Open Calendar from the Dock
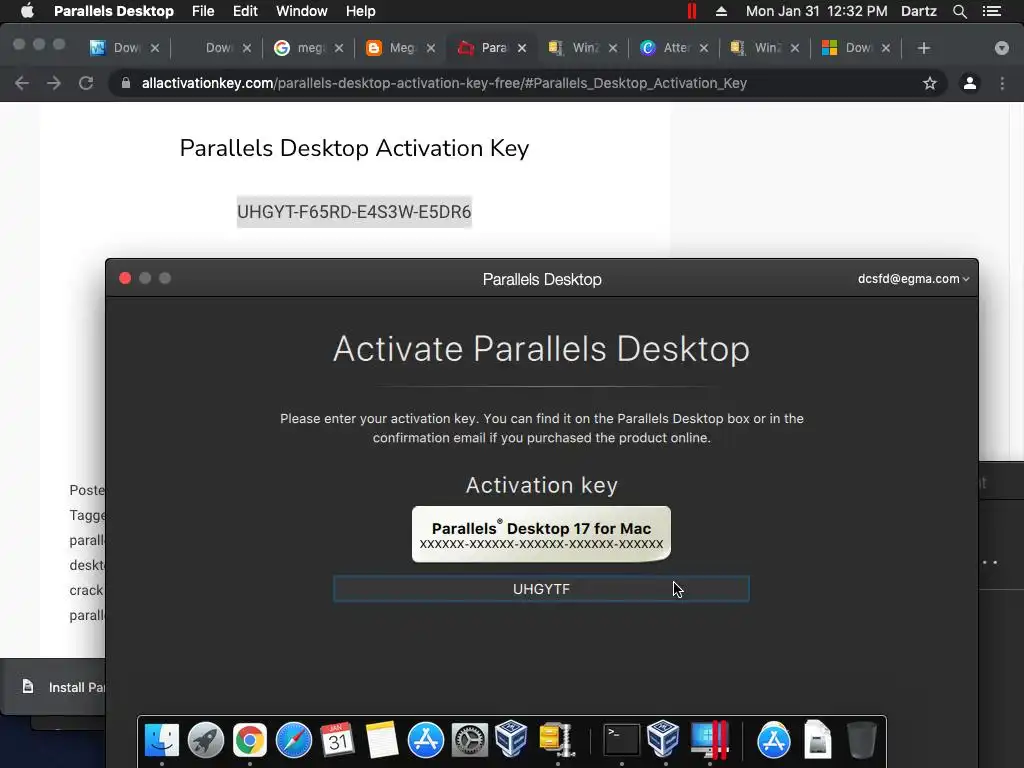The height and width of the screenshot is (768, 1024). [338, 740]
